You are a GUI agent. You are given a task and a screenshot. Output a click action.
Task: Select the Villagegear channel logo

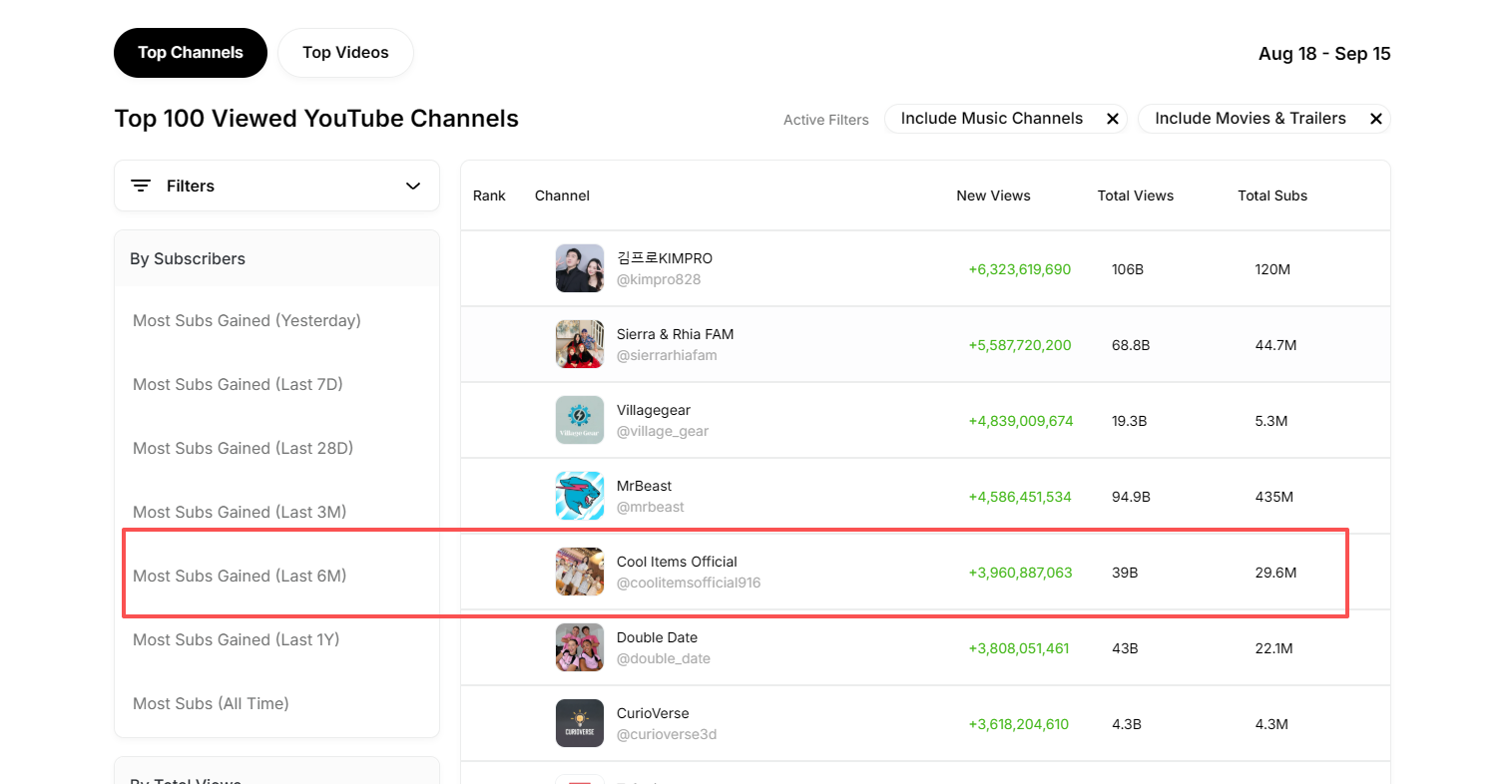[579, 420]
